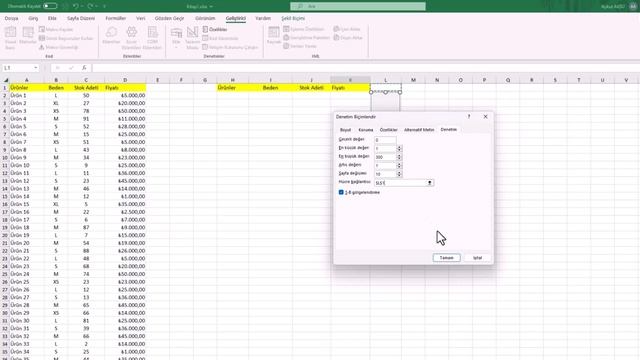This screenshot has width=640, height=360.
Task: Click Verileri Yenile
Action: (300, 46)
